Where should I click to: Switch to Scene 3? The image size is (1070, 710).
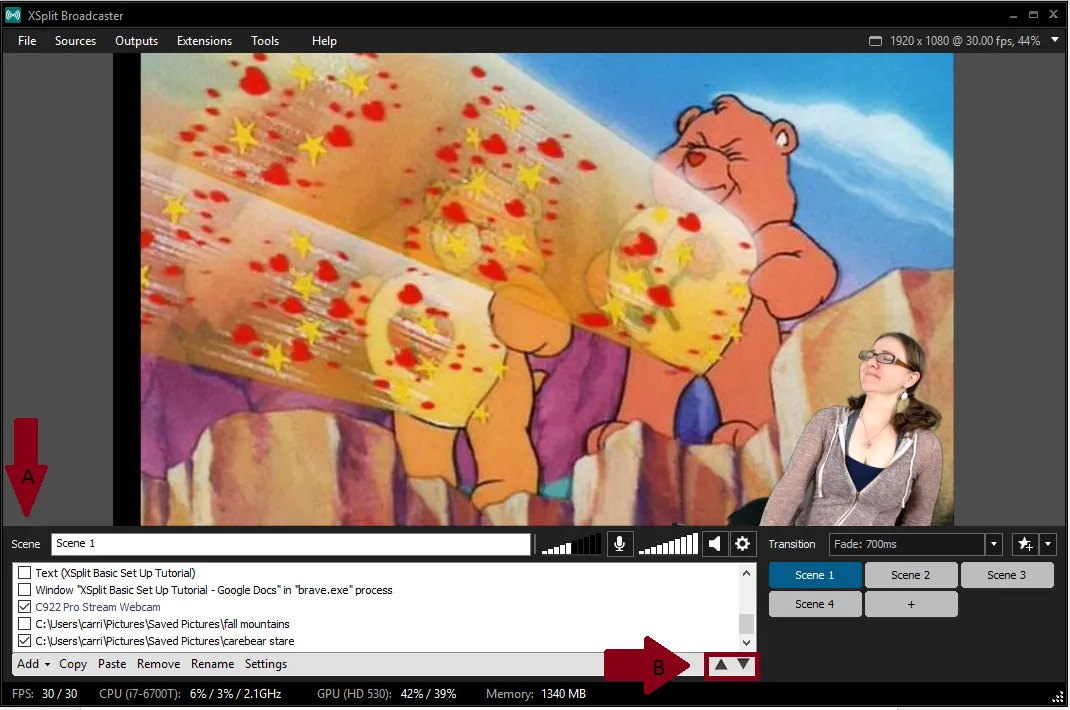click(x=1007, y=575)
